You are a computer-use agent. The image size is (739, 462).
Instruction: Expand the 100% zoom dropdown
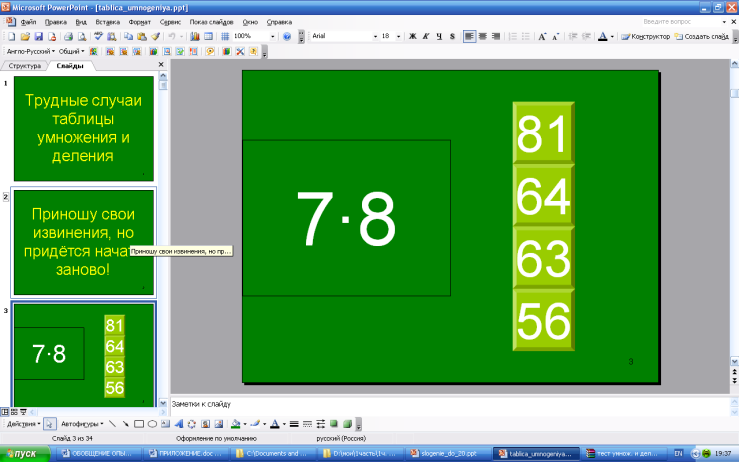[273, 36]
